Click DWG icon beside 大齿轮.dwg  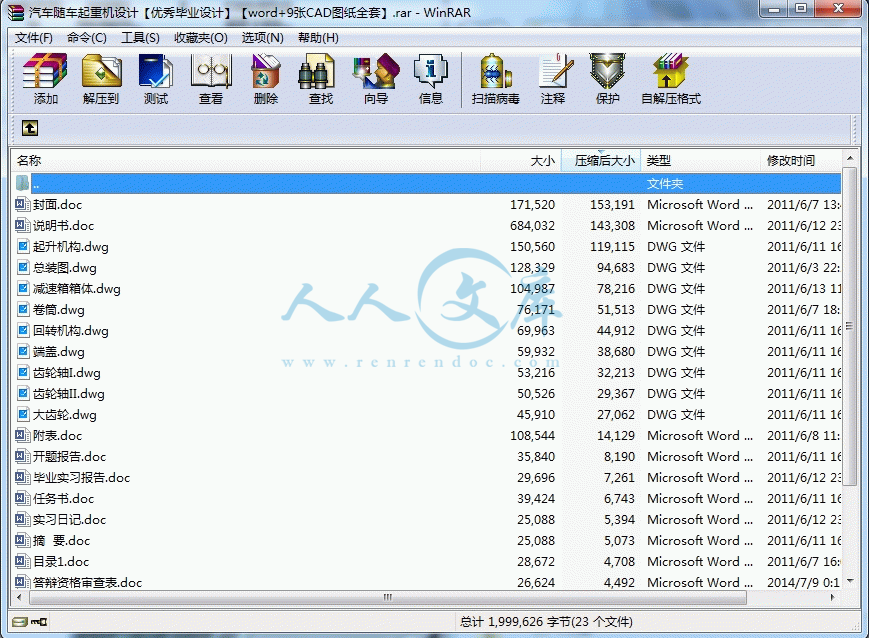point(23,415)
